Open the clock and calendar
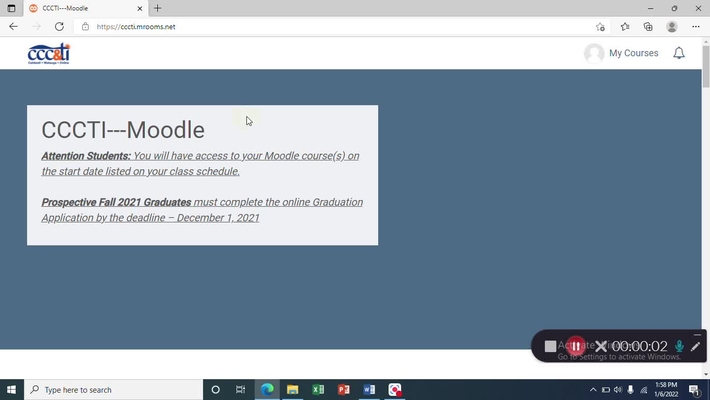Screen dimensions: 710x400 (x=666, y=390)
